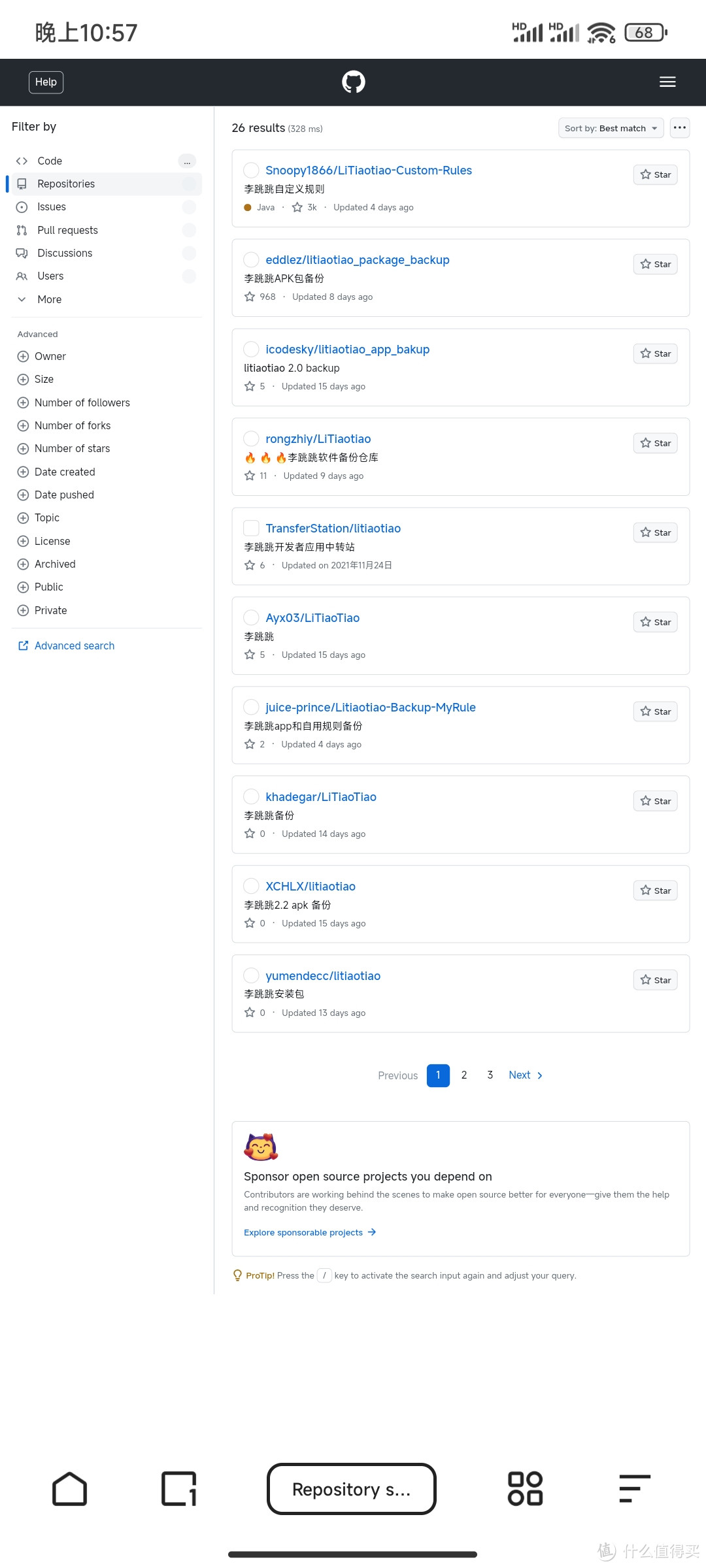The image size is (706, 1568).
Task: Star the khadegar/LiTiaoTiao repository
Action: [656, 802]
